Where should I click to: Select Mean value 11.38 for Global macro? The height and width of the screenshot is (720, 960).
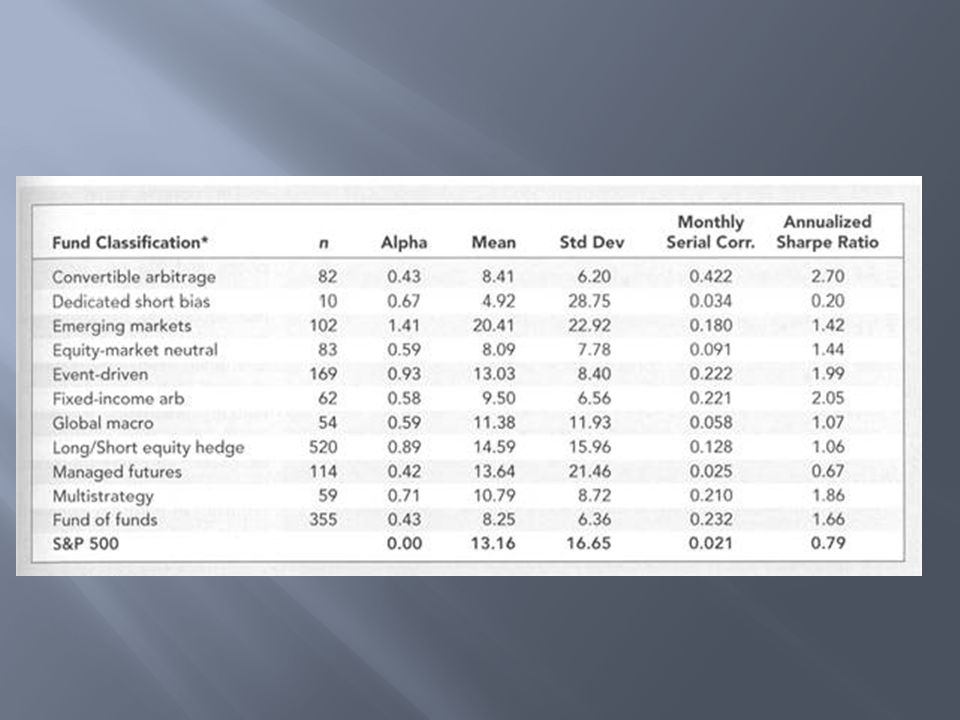493,422
